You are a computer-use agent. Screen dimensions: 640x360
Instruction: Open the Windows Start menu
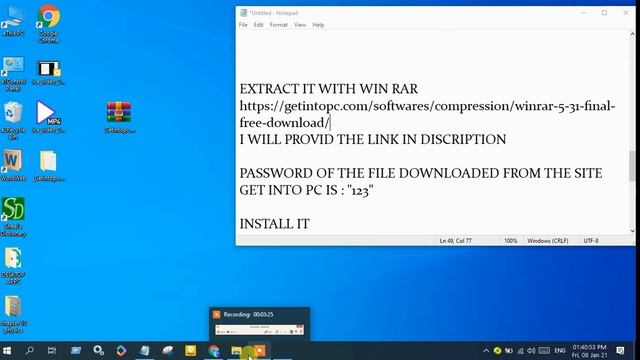point(7,351)
